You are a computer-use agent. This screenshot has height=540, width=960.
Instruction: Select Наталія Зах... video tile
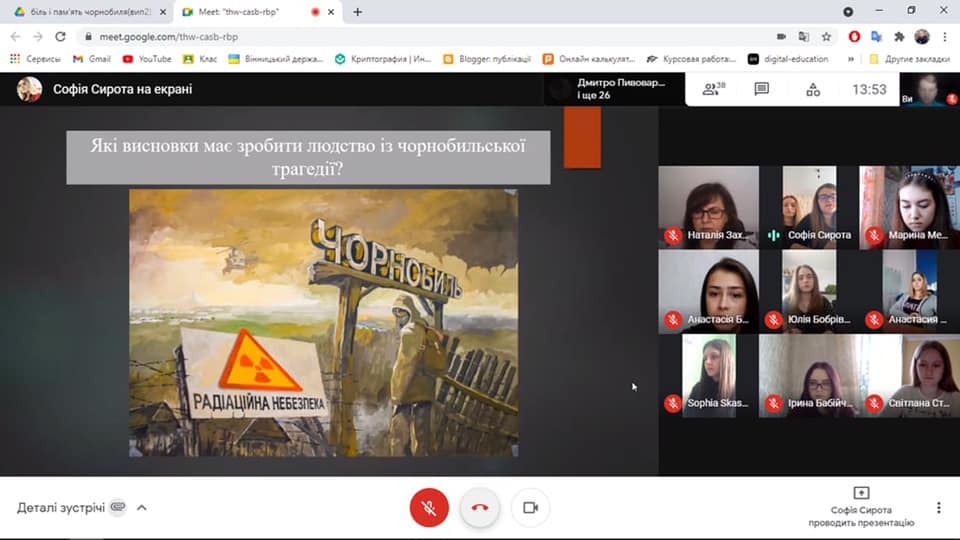(x=708, y=207)
